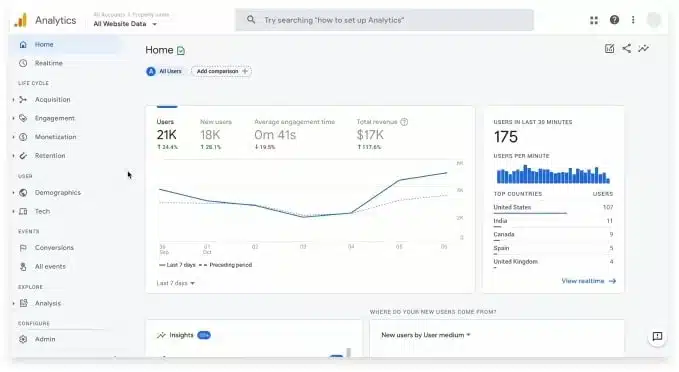Open the Last 7 days date range dropdown
This screenshot has width=679, height=372.
[175, 283]
